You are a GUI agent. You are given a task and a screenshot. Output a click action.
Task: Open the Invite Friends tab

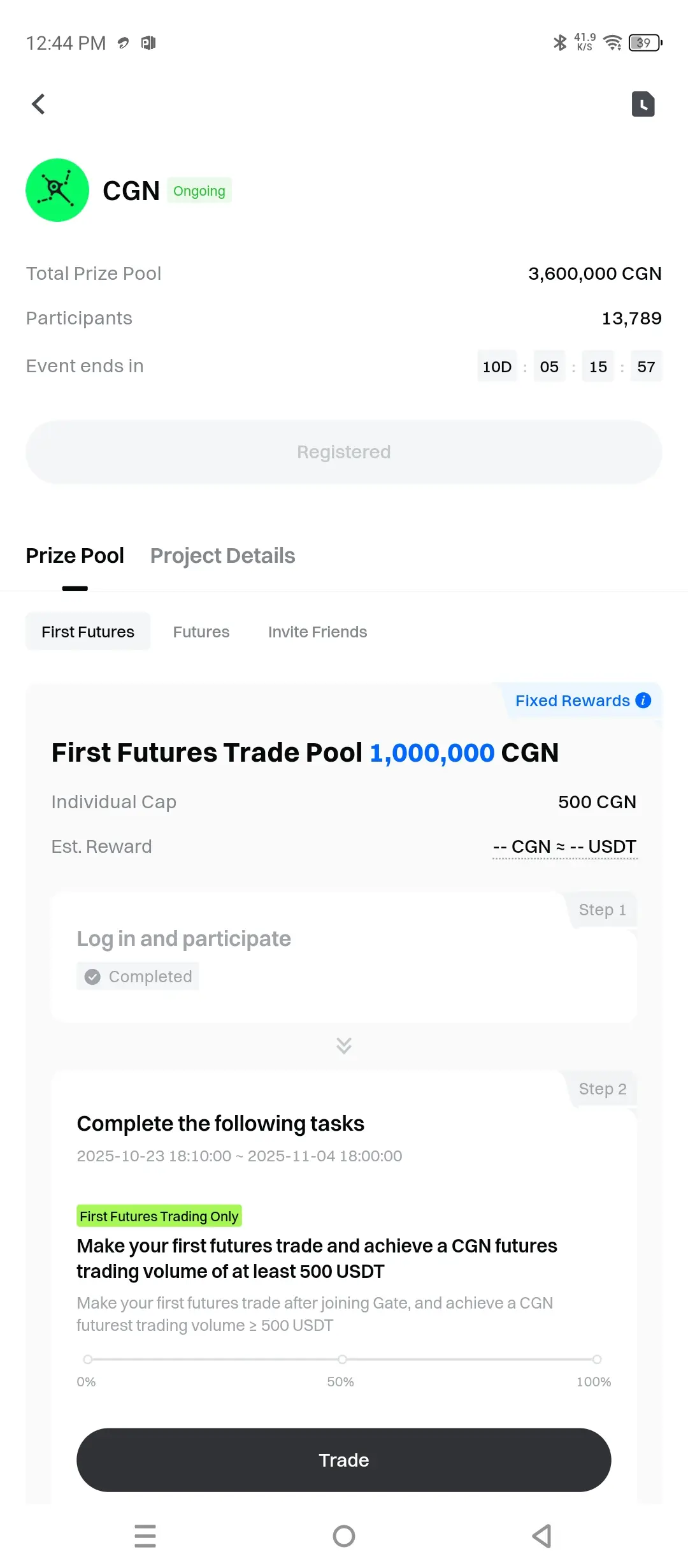[x=317, y=632]
